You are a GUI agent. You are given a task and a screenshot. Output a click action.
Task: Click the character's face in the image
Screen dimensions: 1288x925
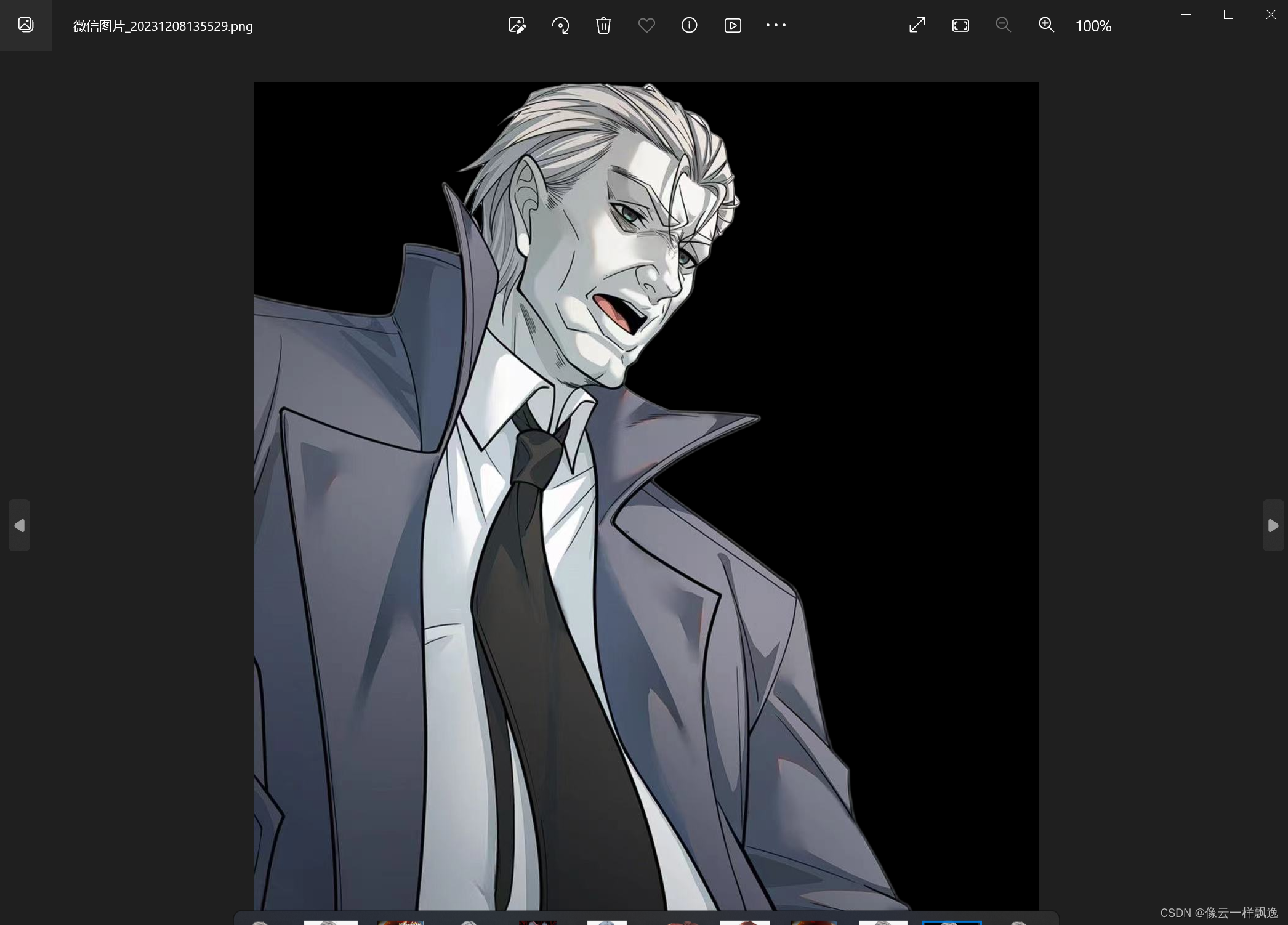622,265
